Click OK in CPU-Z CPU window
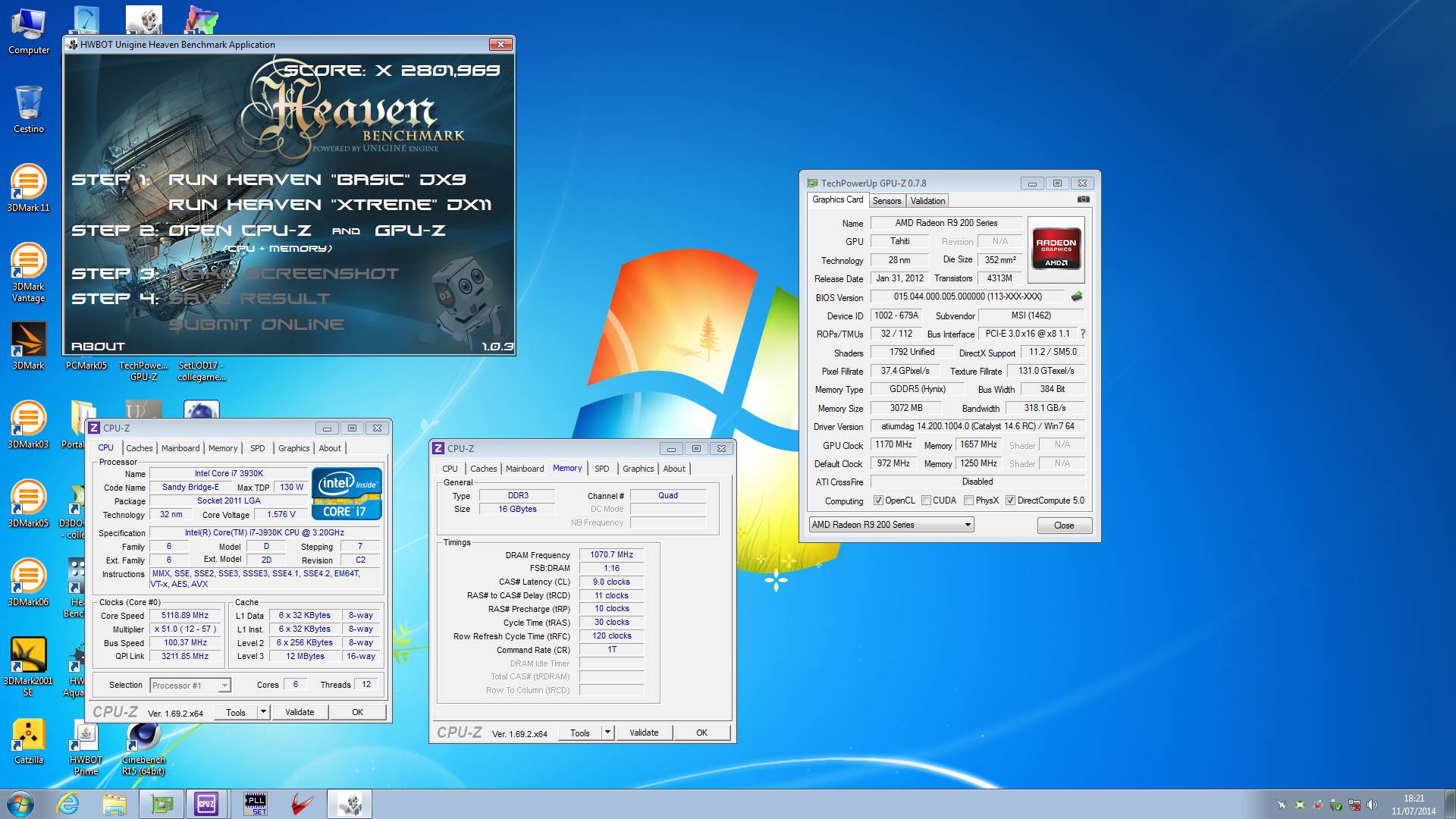This screenshot has width=1456, height=819. (357, 712)
